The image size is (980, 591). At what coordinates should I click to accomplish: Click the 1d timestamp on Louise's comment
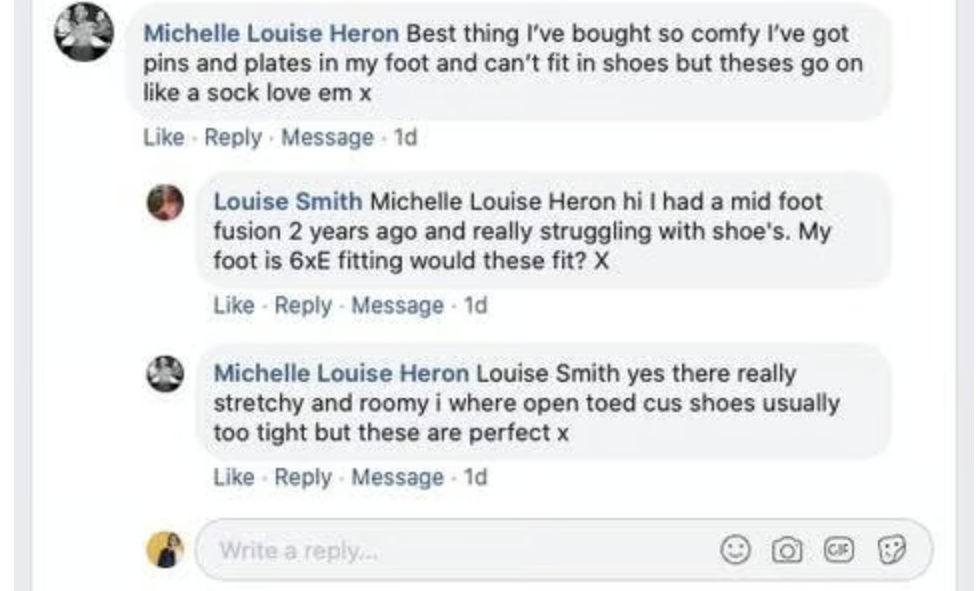pos(475,305)
